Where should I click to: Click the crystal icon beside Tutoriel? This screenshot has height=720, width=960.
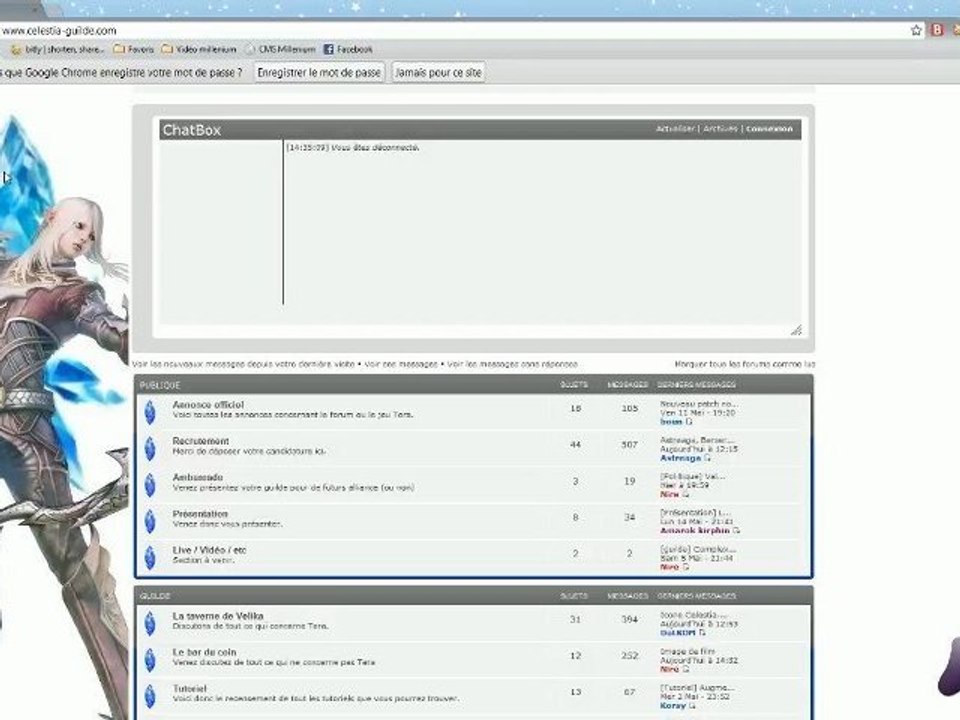150,696
